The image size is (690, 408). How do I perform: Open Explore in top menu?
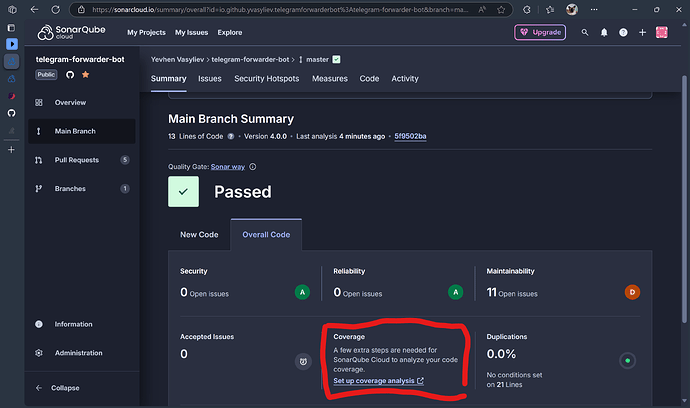pyautogui.click(x=230, y=33)
